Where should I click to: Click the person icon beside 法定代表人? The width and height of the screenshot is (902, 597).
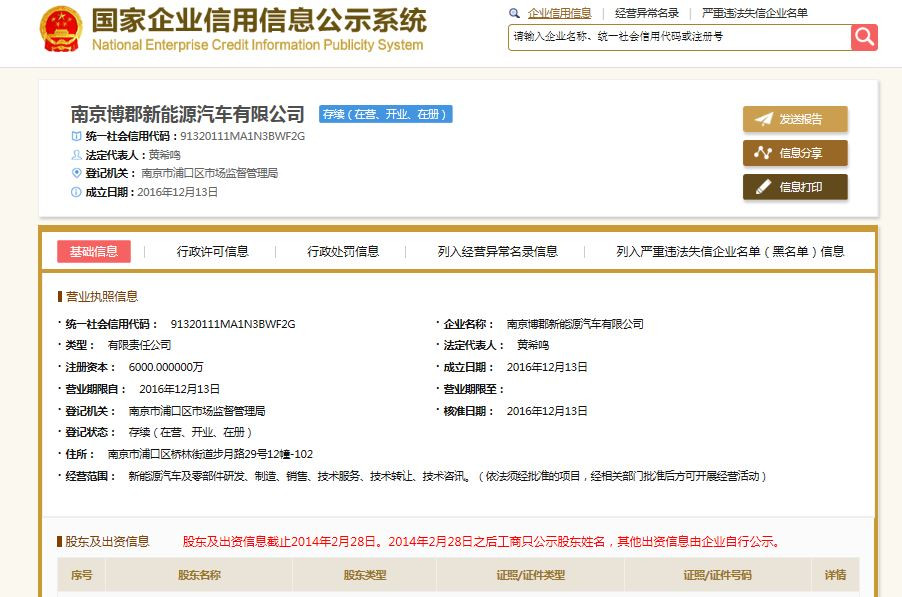[x=76, y=155]
